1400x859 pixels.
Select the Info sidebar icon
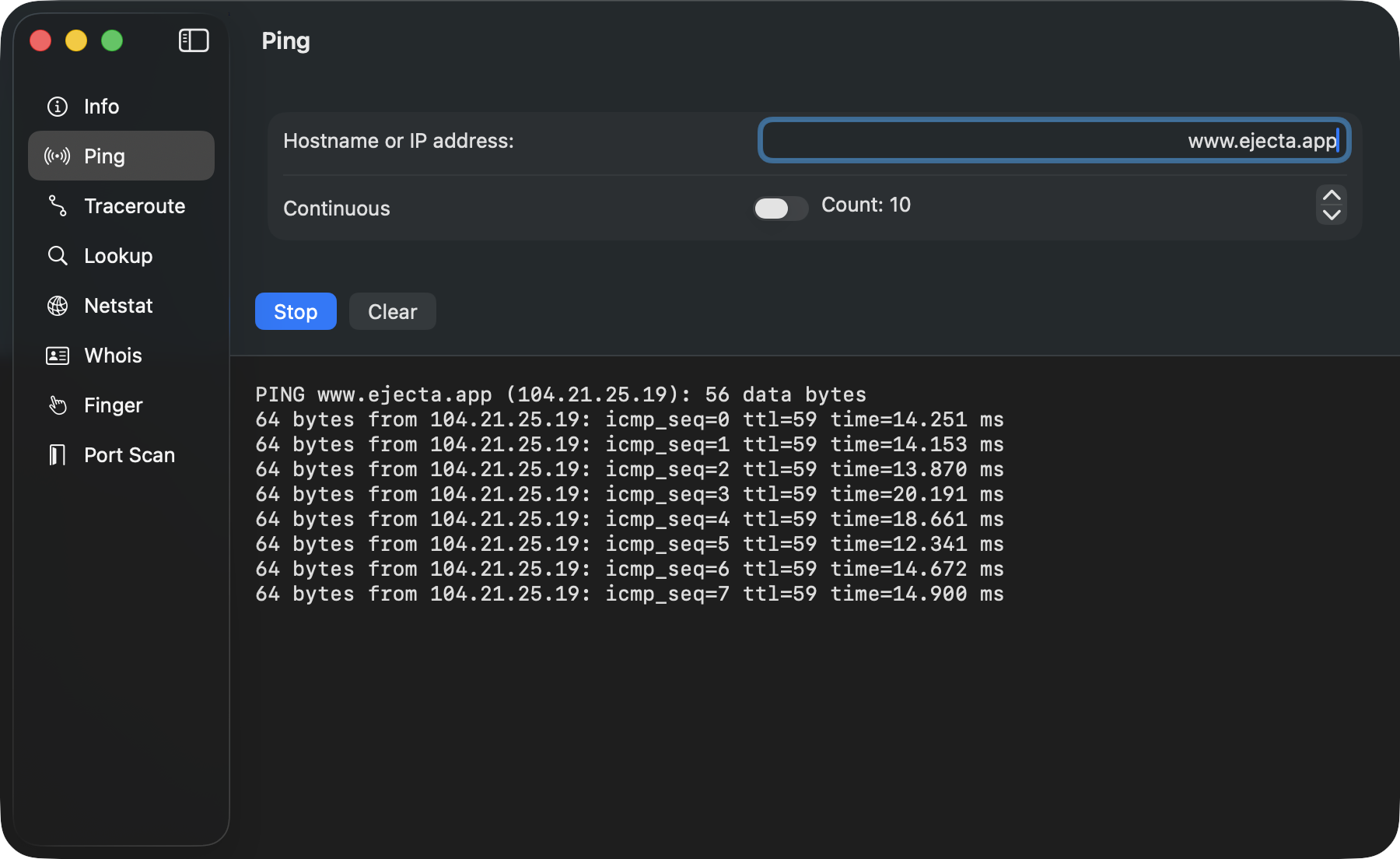click(58, 106)
